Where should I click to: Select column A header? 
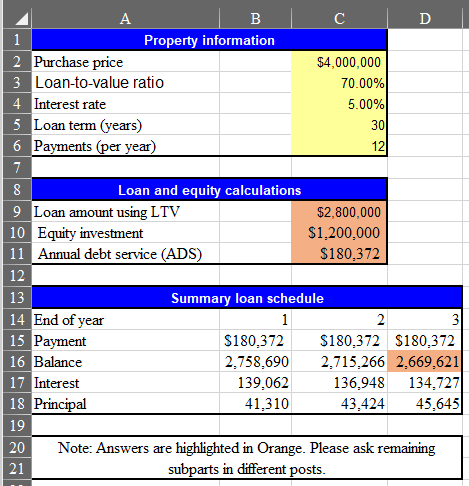(x=125, y=18)
